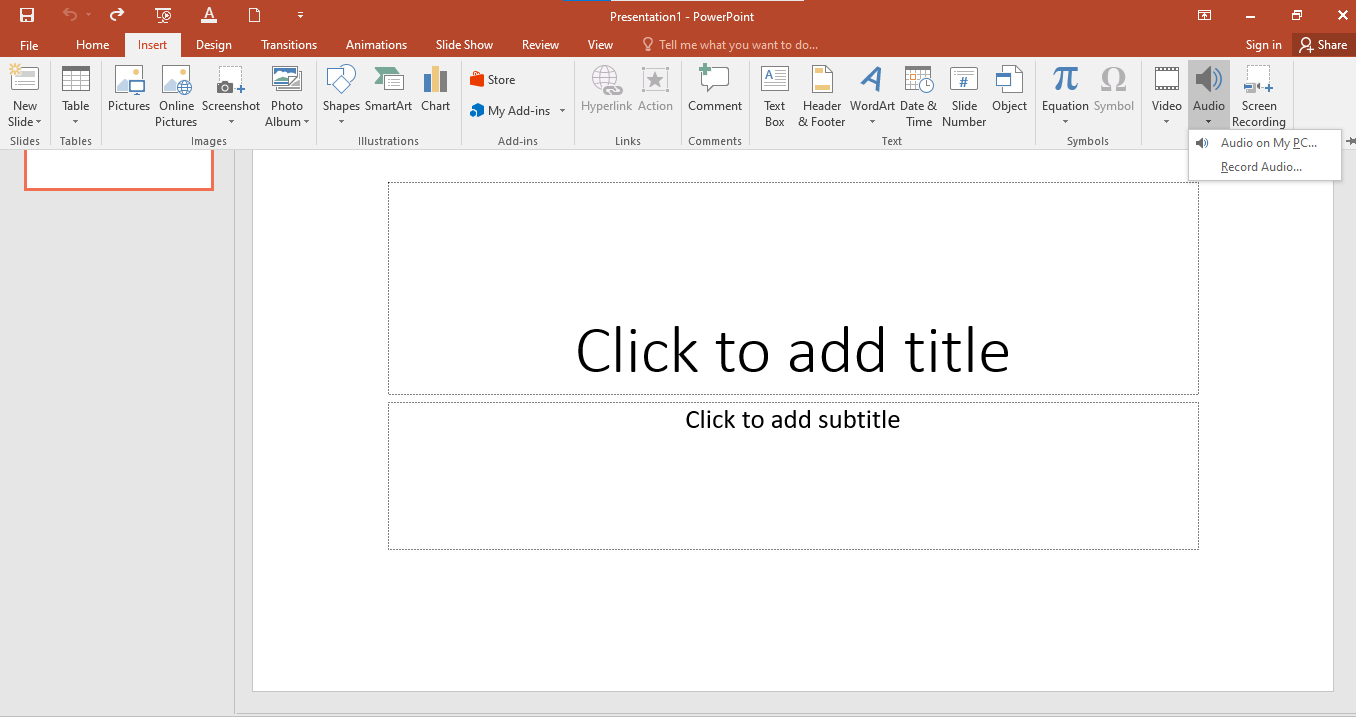Viewport: 1356px width, 717px height.
Task: Switch to the View tab
Action: [600, 45]
